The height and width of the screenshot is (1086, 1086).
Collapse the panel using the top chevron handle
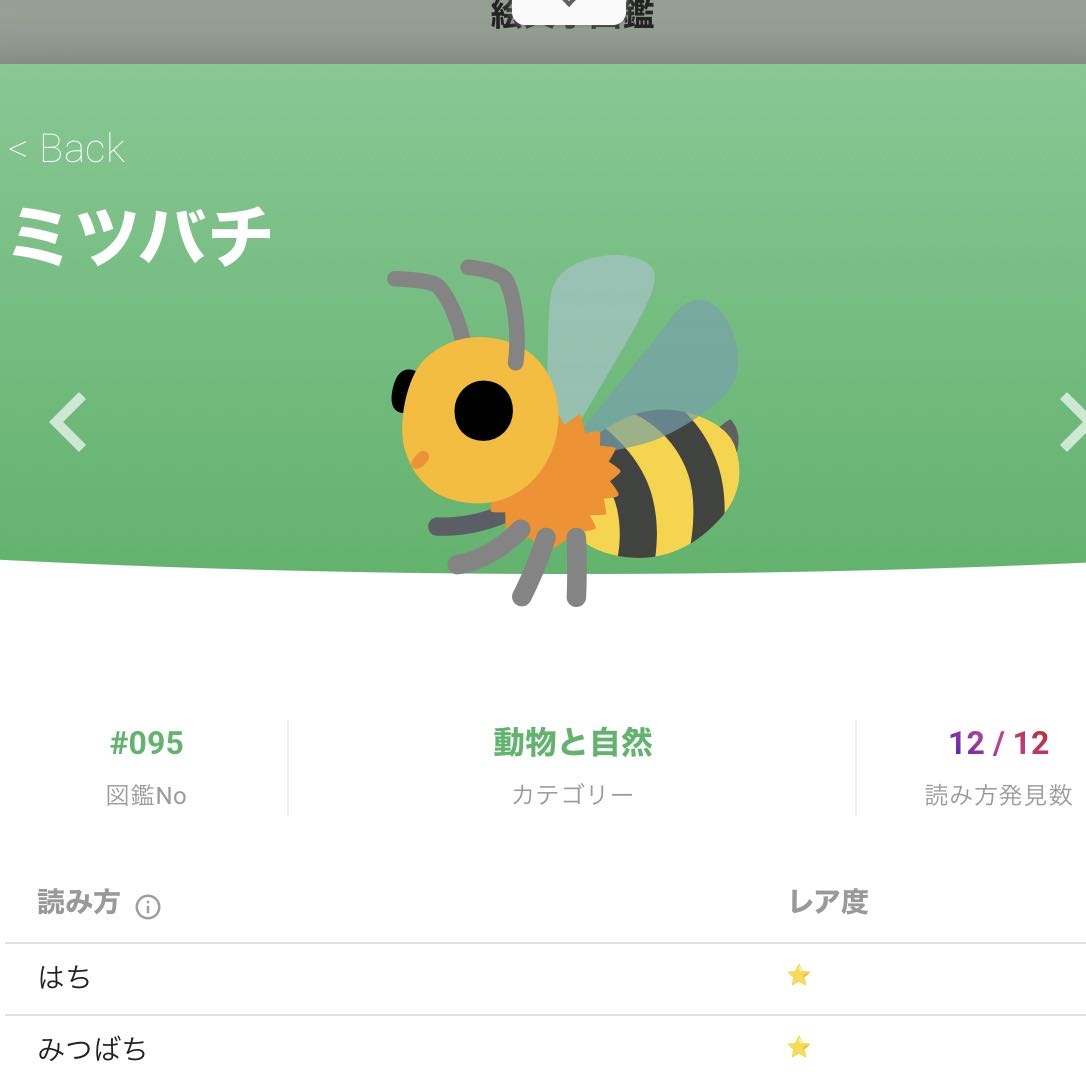click(568, 8)
